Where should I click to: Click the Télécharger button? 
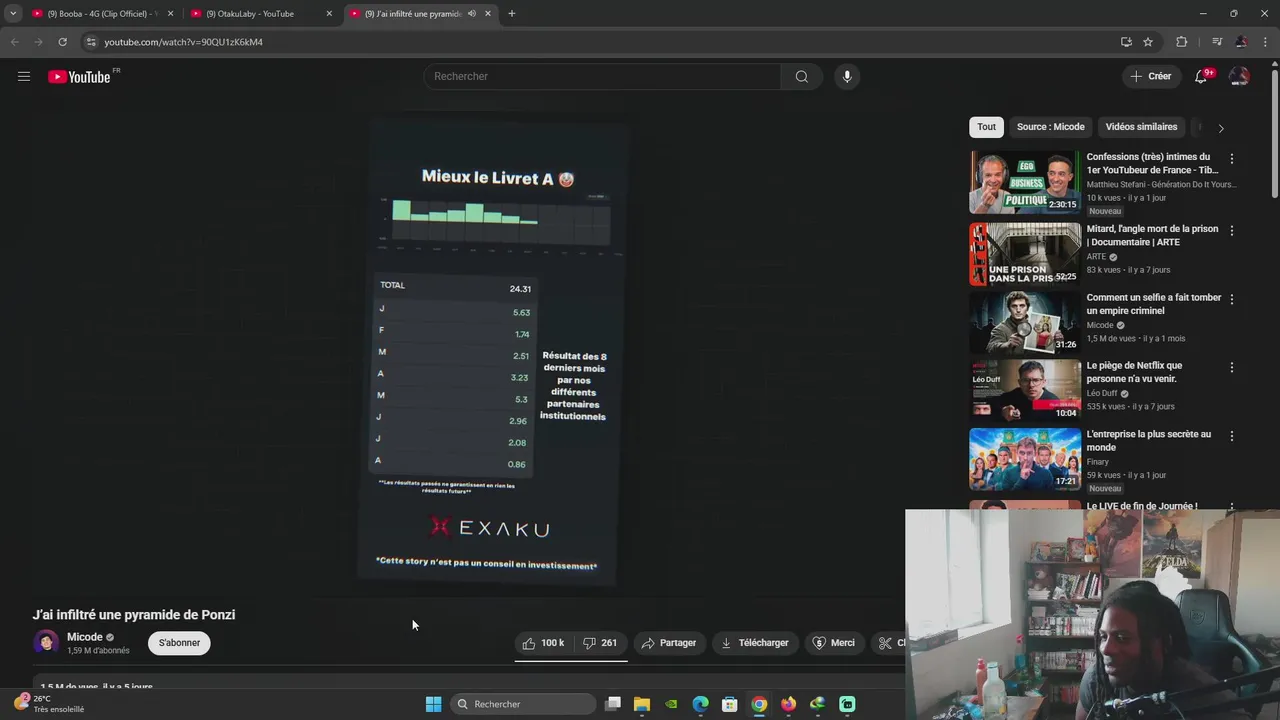(x=755, y=643)
